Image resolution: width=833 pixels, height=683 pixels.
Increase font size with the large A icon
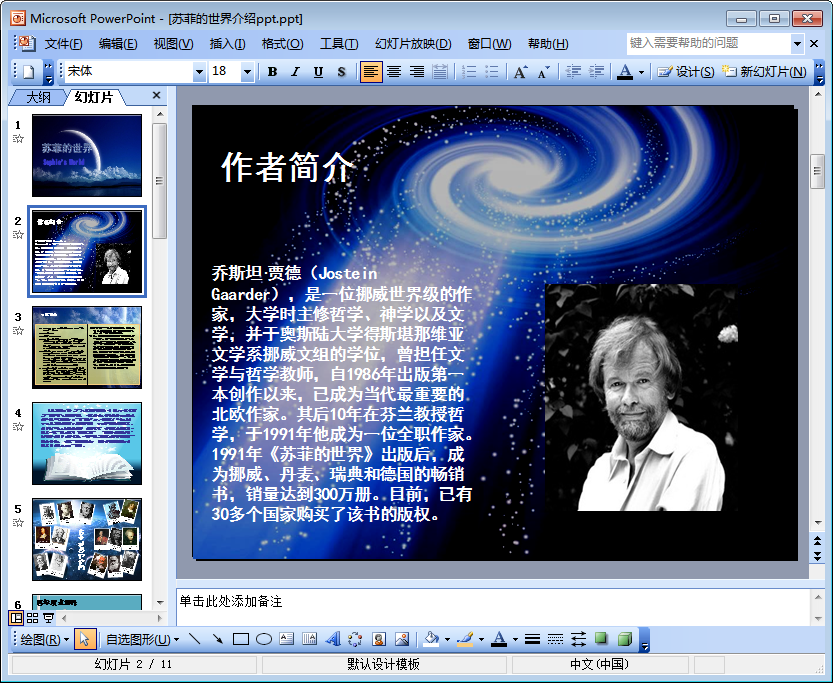[520, 72]
